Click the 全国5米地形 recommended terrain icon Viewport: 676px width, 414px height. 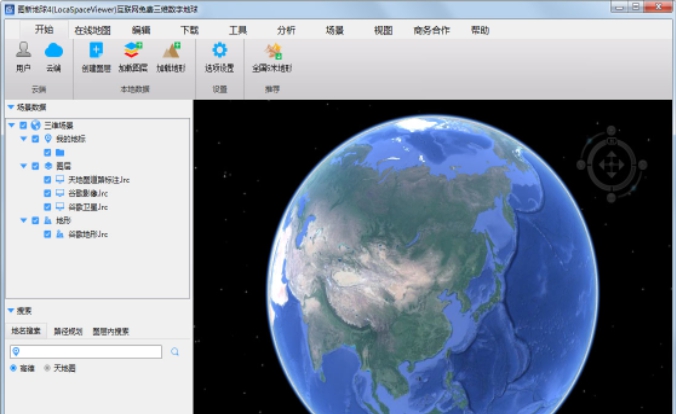pos(272,50)
